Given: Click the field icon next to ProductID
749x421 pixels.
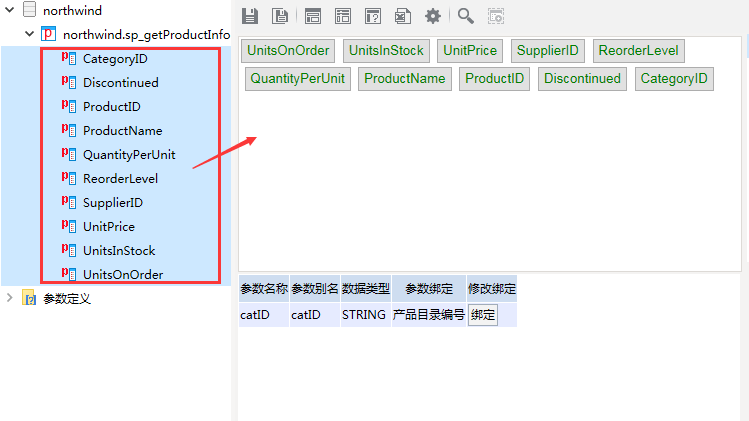Looking at the screenshot, I should 69,106.
